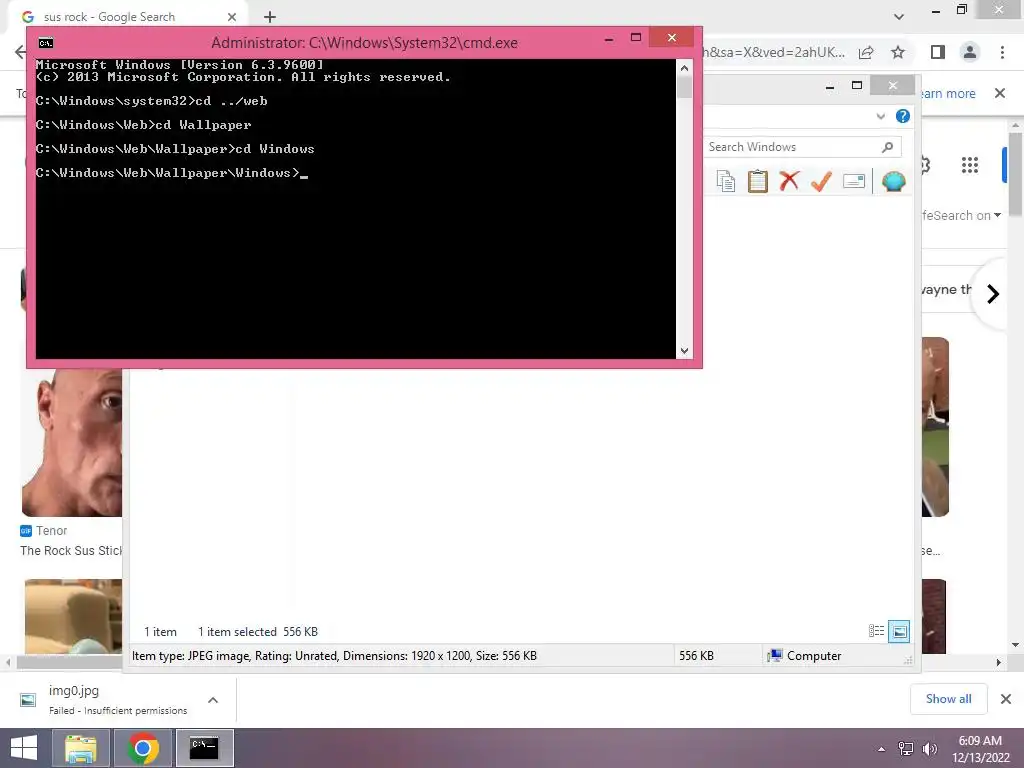
Task: Dismiss the Chrome info banner
Action: tap(1000, 93)
